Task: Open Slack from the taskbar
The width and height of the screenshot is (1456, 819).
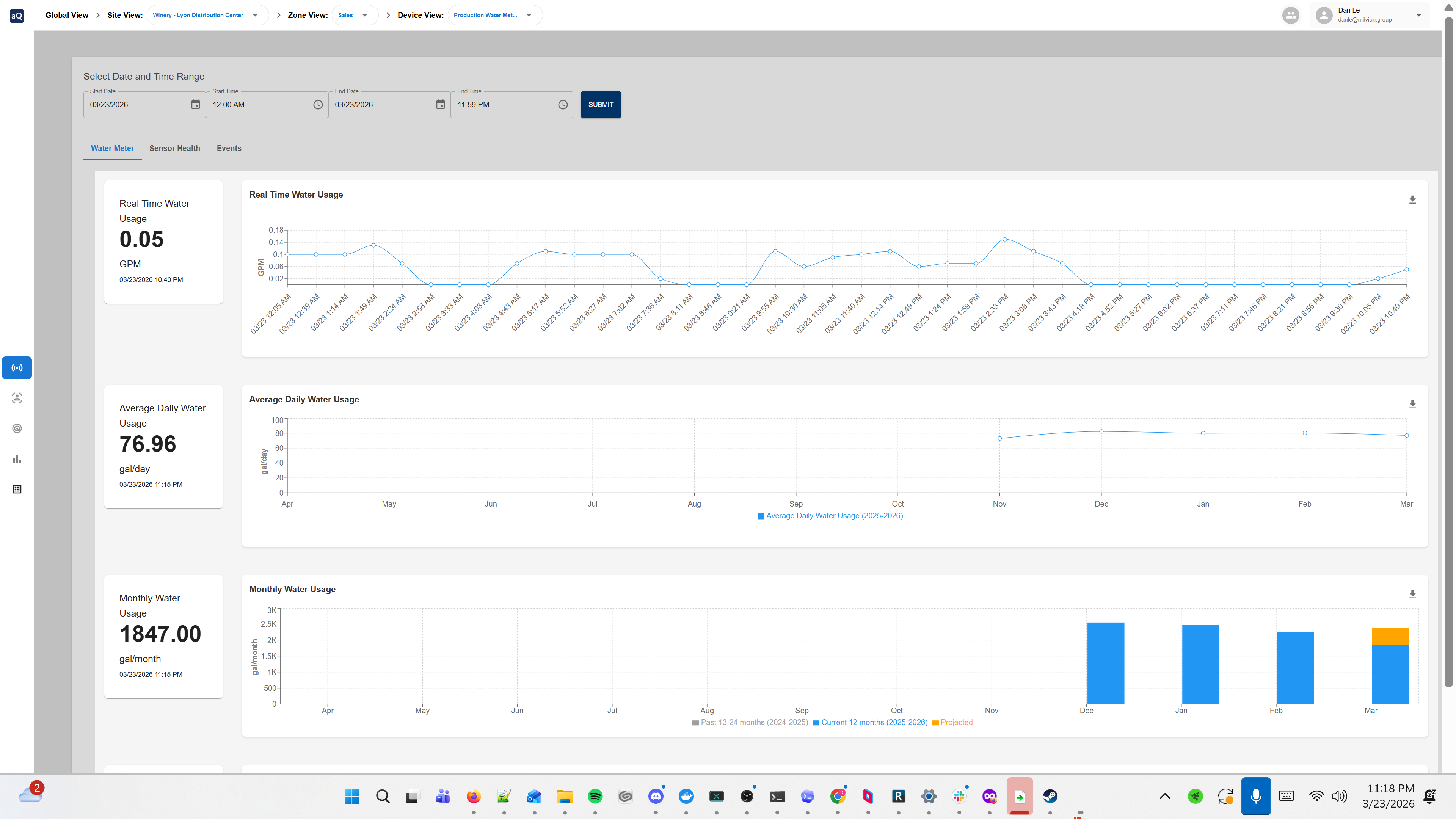Action: [x=959, y=796]
